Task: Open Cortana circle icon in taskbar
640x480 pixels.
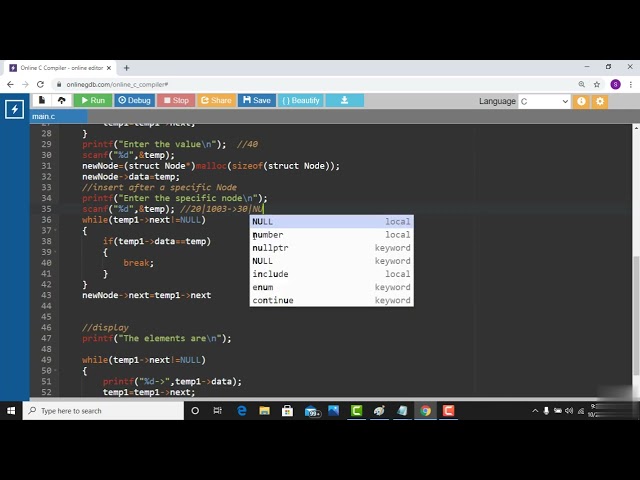Action: 195,411
